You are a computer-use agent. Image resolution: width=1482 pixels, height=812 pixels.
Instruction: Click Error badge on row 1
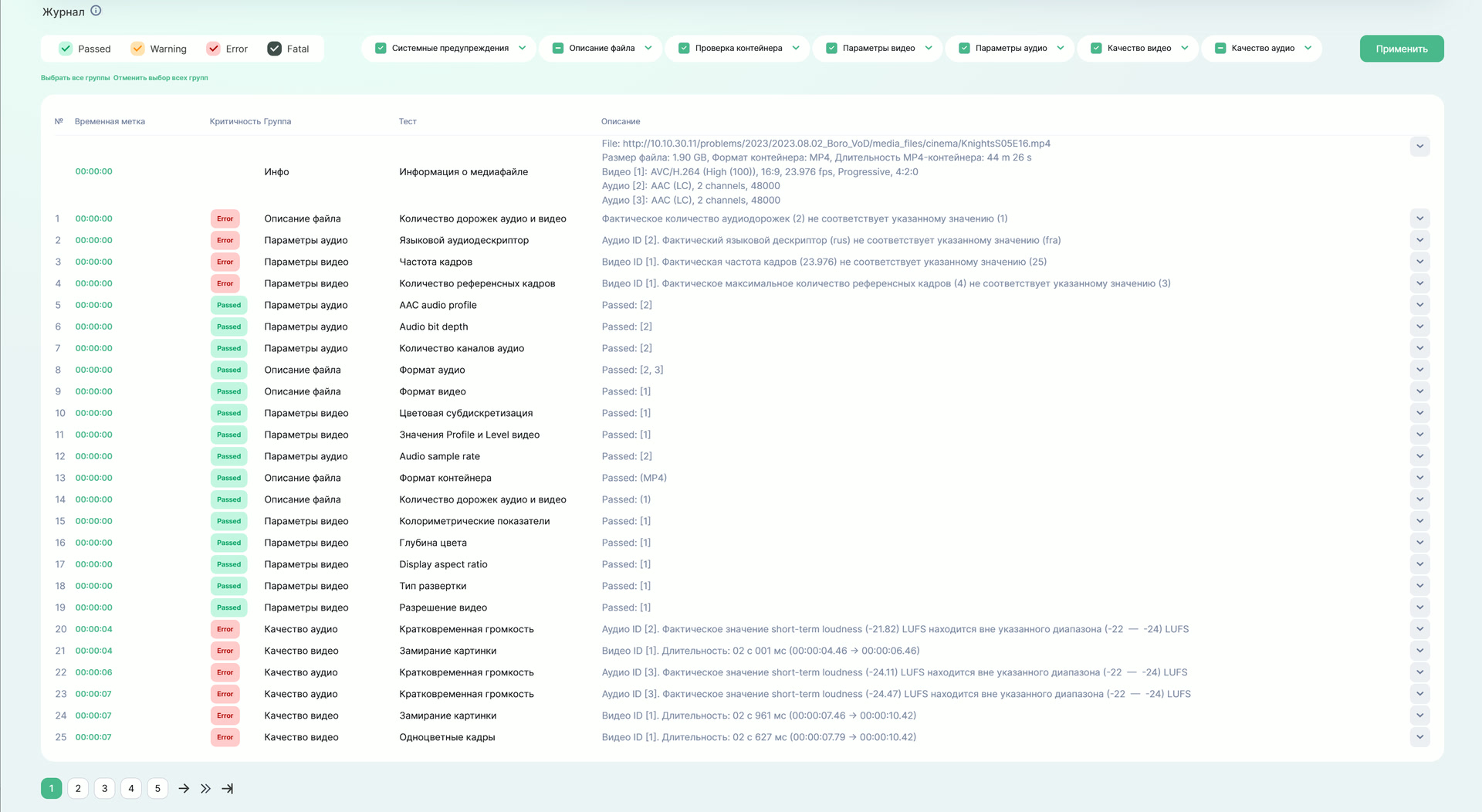tap(225, 218)
